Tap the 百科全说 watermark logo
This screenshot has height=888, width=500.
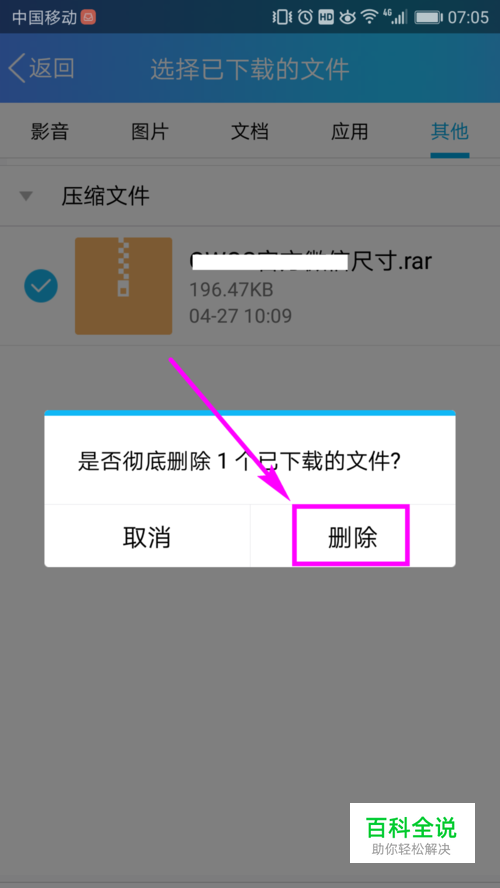412,832
